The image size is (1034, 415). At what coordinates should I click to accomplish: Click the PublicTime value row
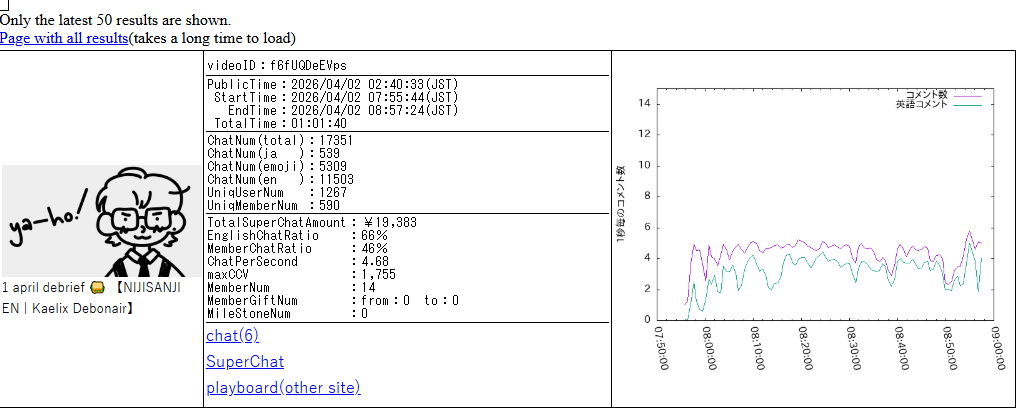(332, 84)
